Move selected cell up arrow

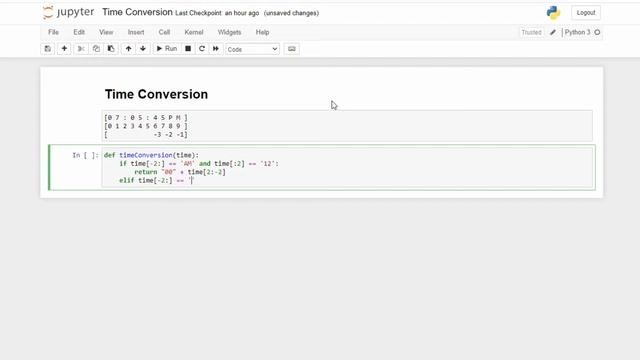coord(128,49)
